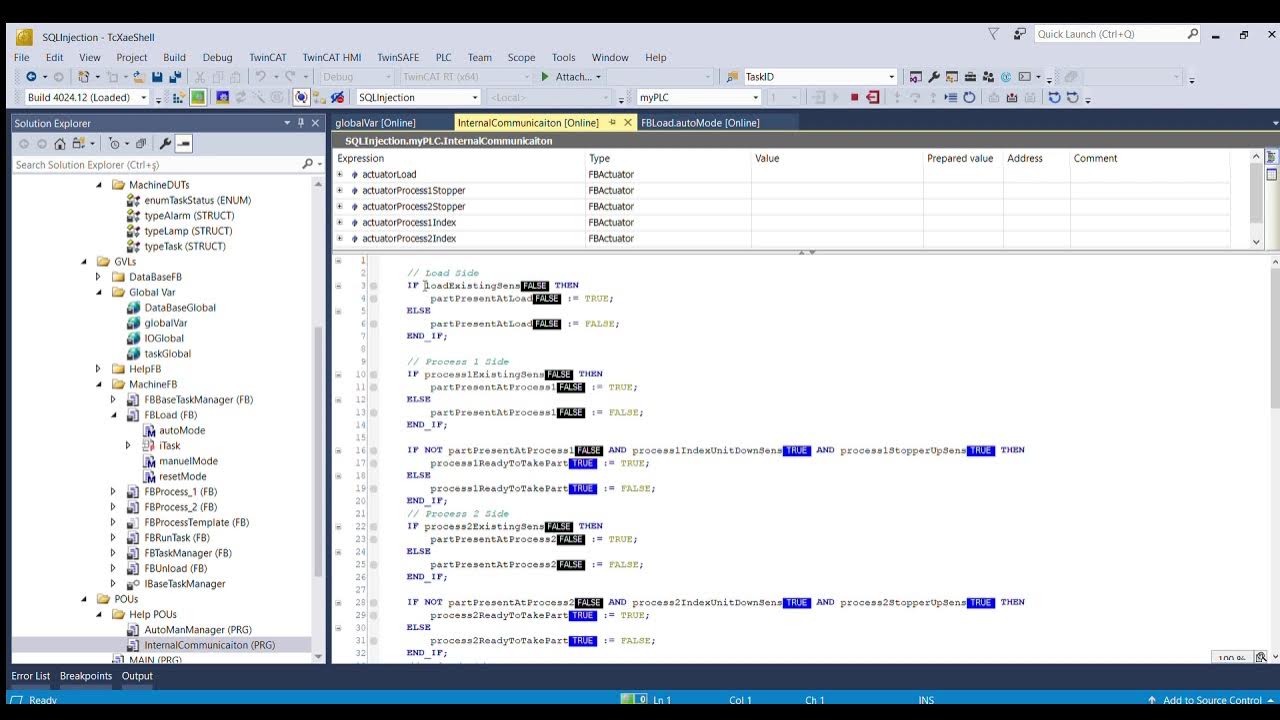The image size is (1280, 720).
Task: Toggle the breakpoint marker on line 10
Action: 373,375
